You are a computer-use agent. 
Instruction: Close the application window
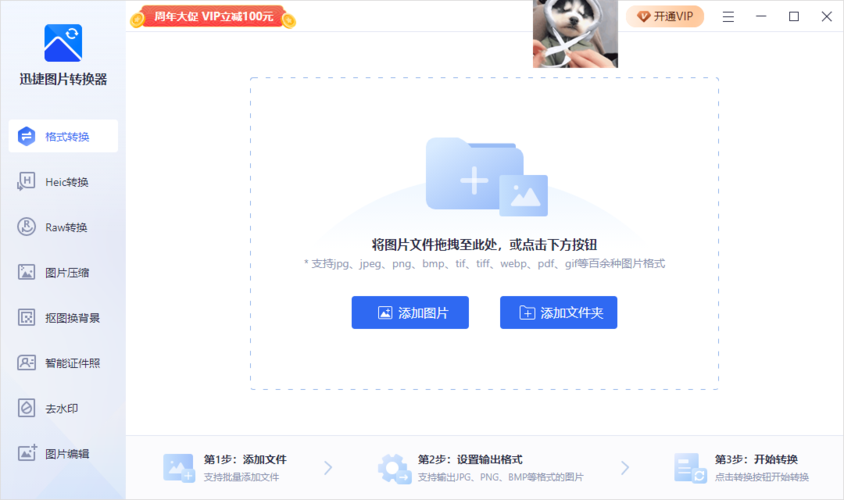pos(827,17)
